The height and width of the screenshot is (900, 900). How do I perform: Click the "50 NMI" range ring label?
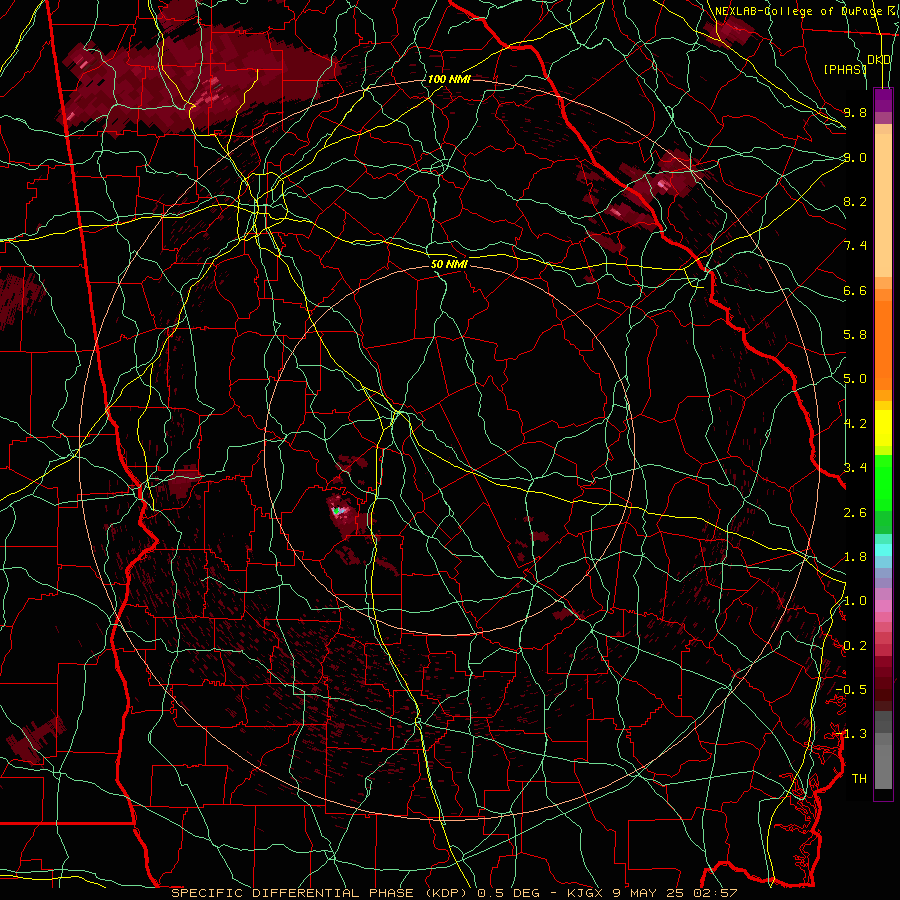point(449,264)
